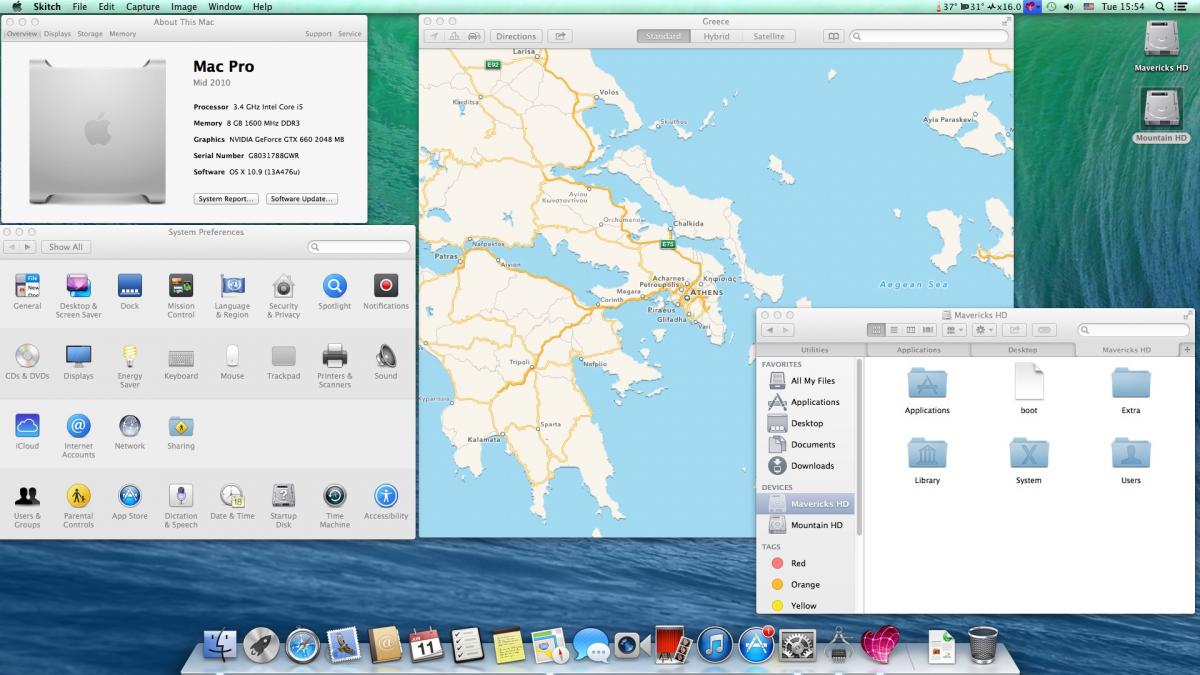Open Parental Controls preferences
The image size is (1200, 675).
click(78, 505)
